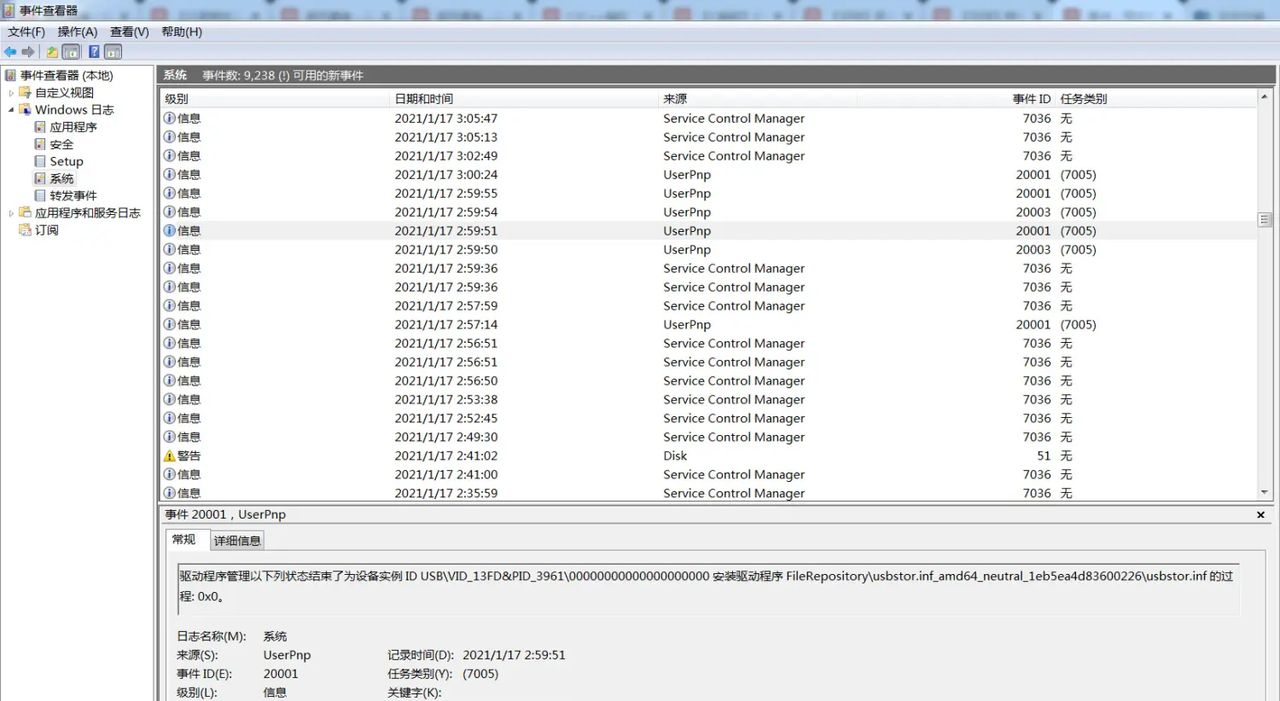Select the event dated 2021/1/17 2:52:45
This screenshot has height=701, width=1280.
pos(708,419)
